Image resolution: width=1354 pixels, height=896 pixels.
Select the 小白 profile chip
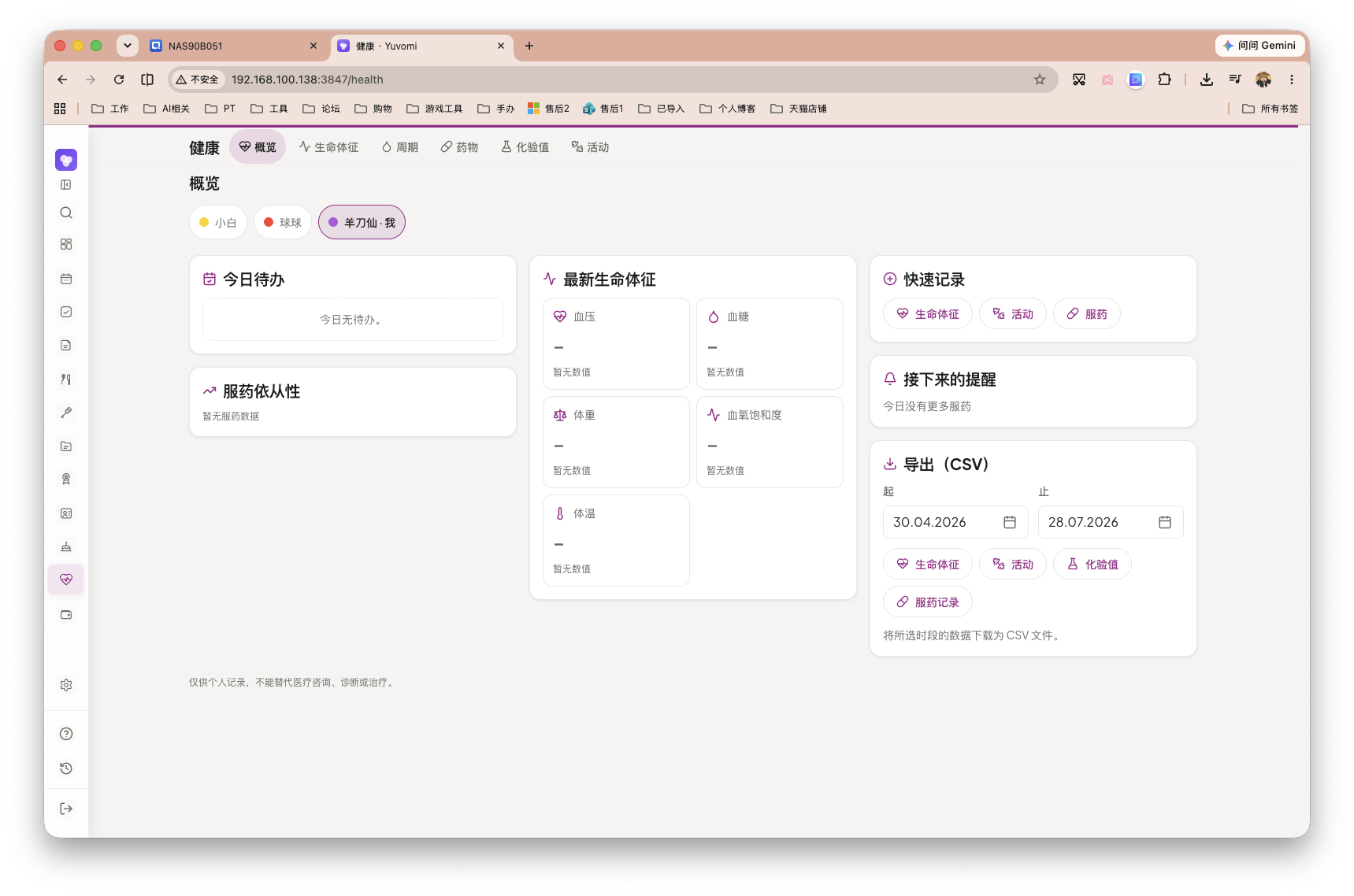click(x=218, y=223)
